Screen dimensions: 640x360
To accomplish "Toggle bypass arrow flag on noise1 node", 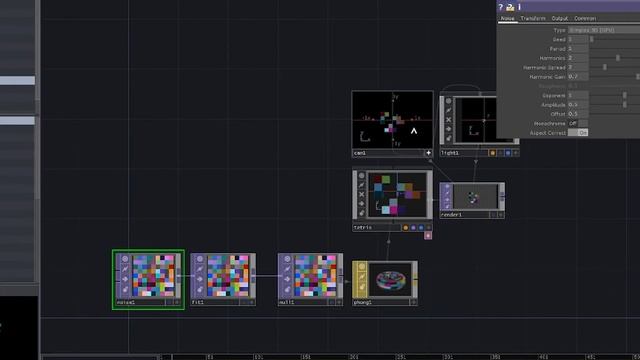I will pos(125,280).
